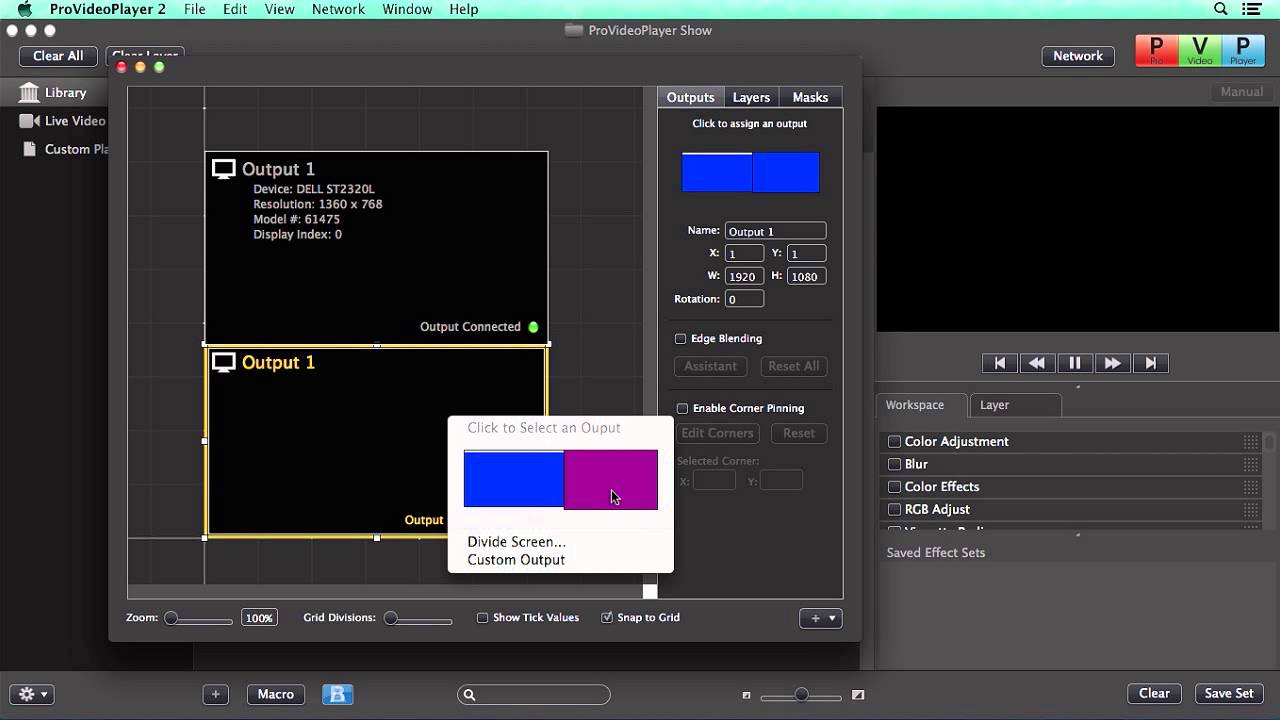The image size is (1280, 720).
Task: Click the Grid Divisions slider
Action: 418,619
